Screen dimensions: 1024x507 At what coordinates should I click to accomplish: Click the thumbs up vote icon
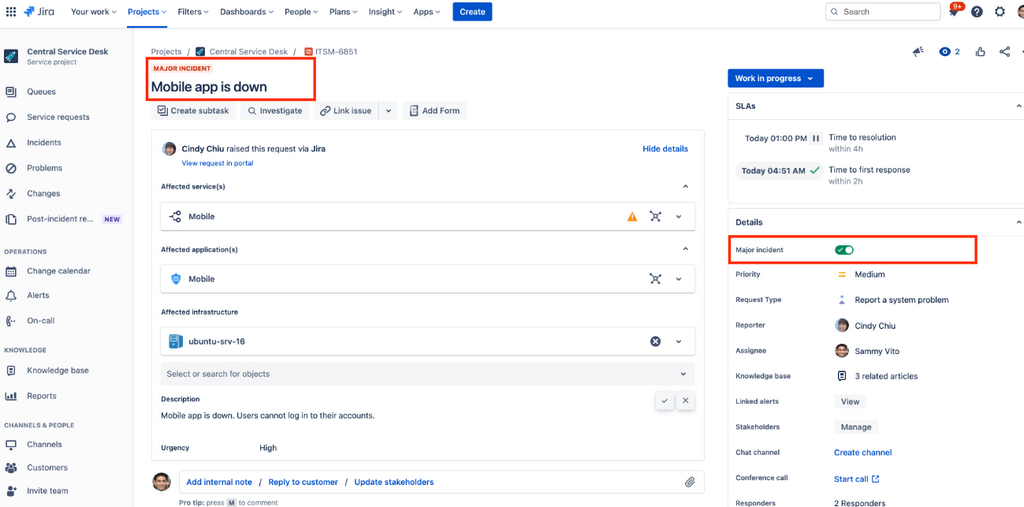coord(980,52)
